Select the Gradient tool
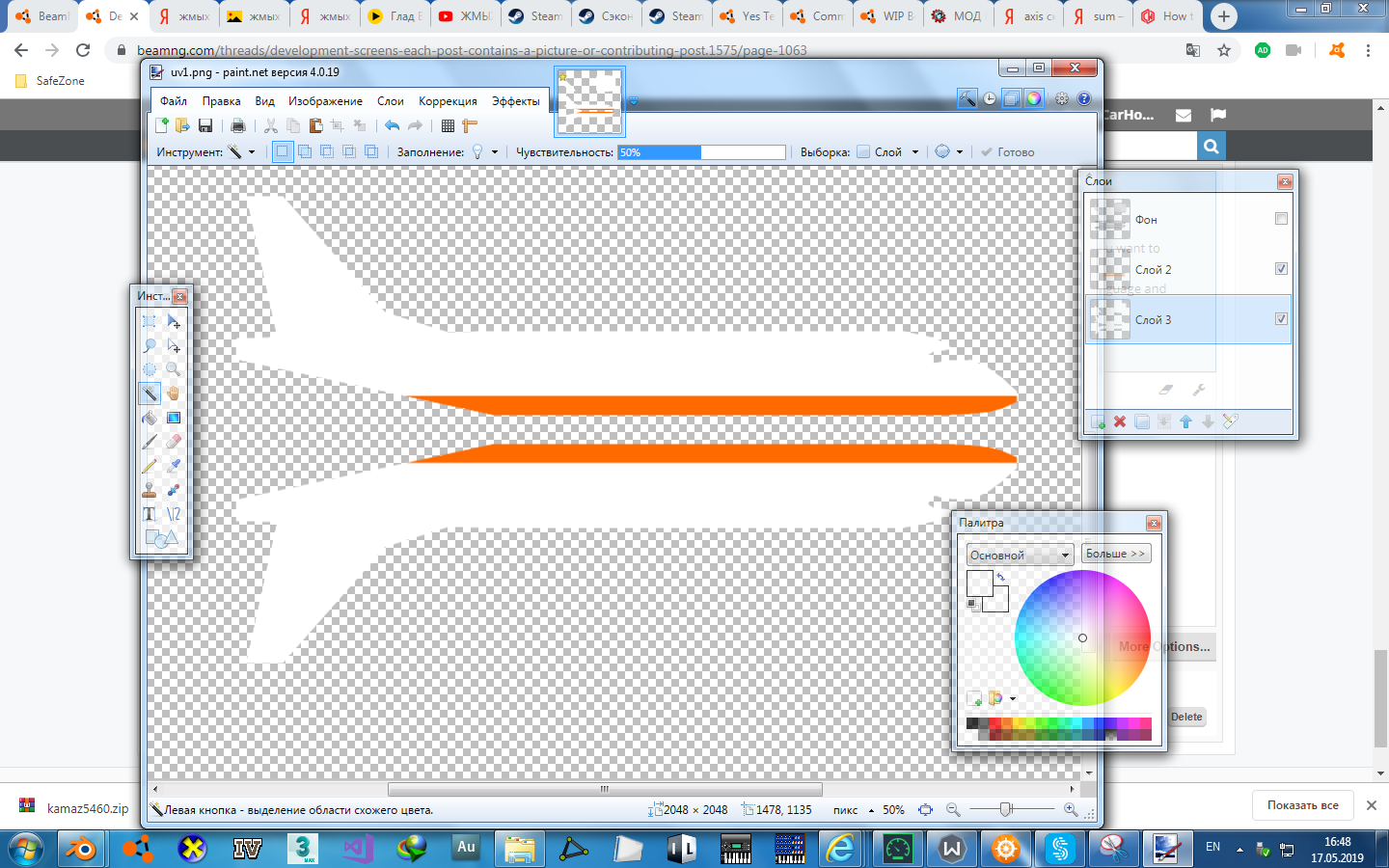Viewport: 1389px width, 868px height. [x=174, y=418]
